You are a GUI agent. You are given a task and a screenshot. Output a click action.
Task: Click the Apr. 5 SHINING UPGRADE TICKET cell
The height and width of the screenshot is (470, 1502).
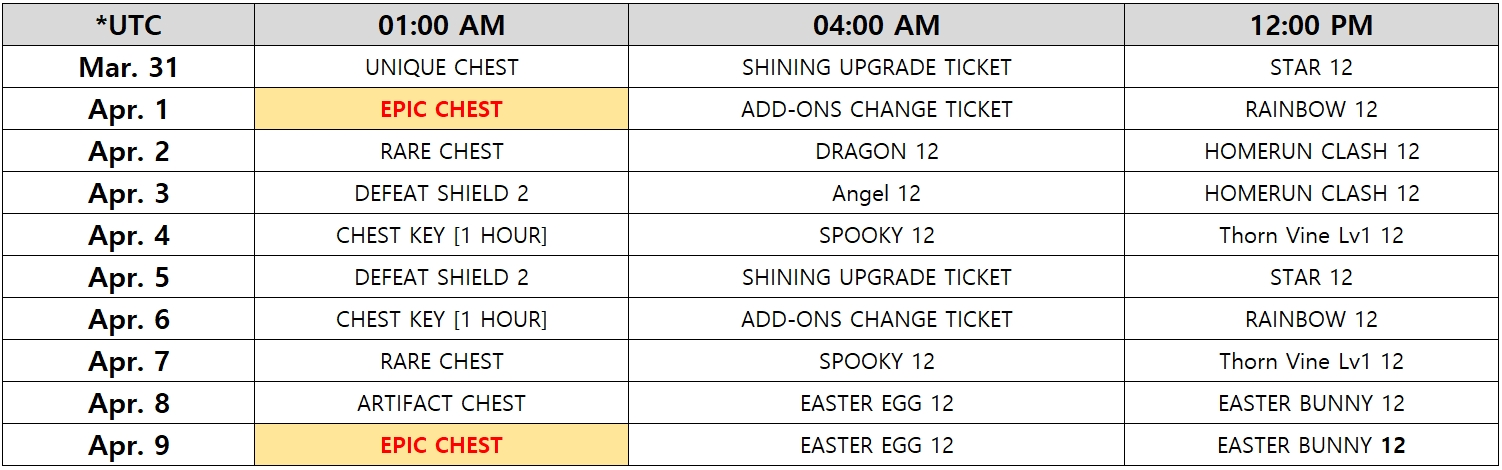click(876, 277)
